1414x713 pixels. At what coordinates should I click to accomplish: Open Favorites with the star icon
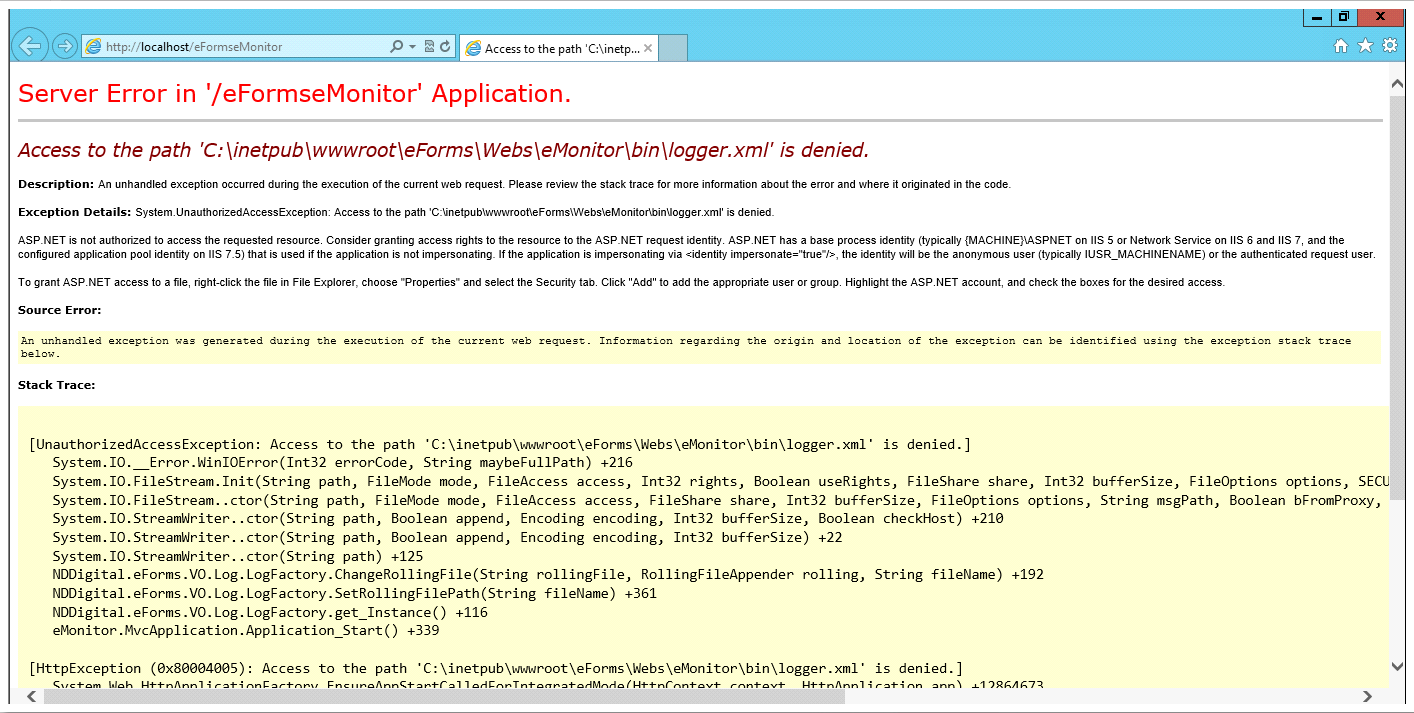1367,45
